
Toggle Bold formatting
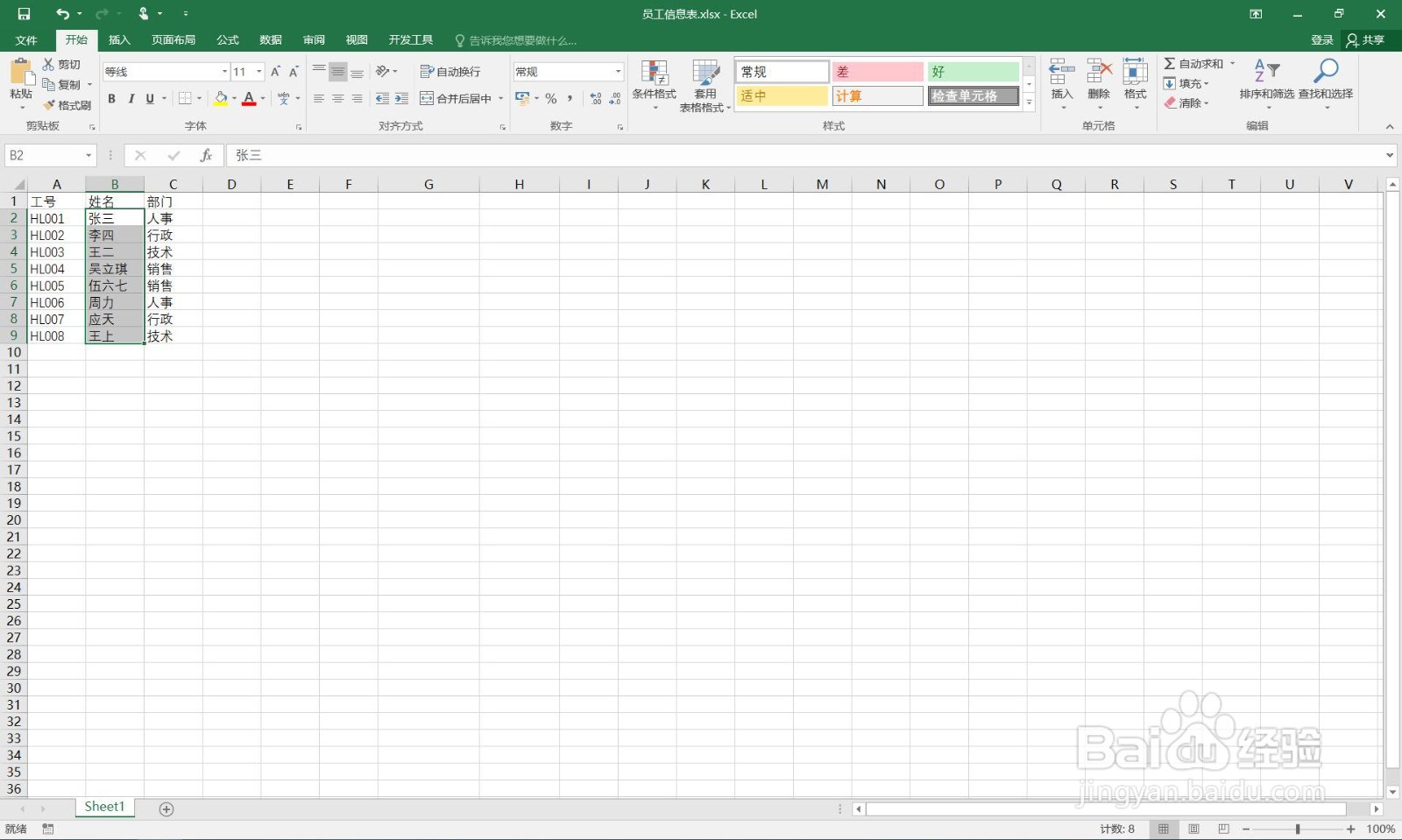[111, 99]
